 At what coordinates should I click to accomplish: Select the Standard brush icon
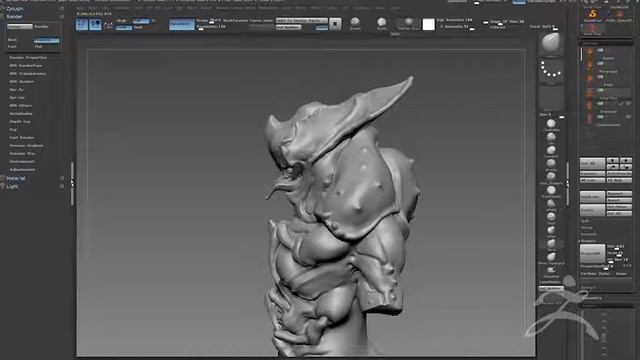tap(551, 150)
